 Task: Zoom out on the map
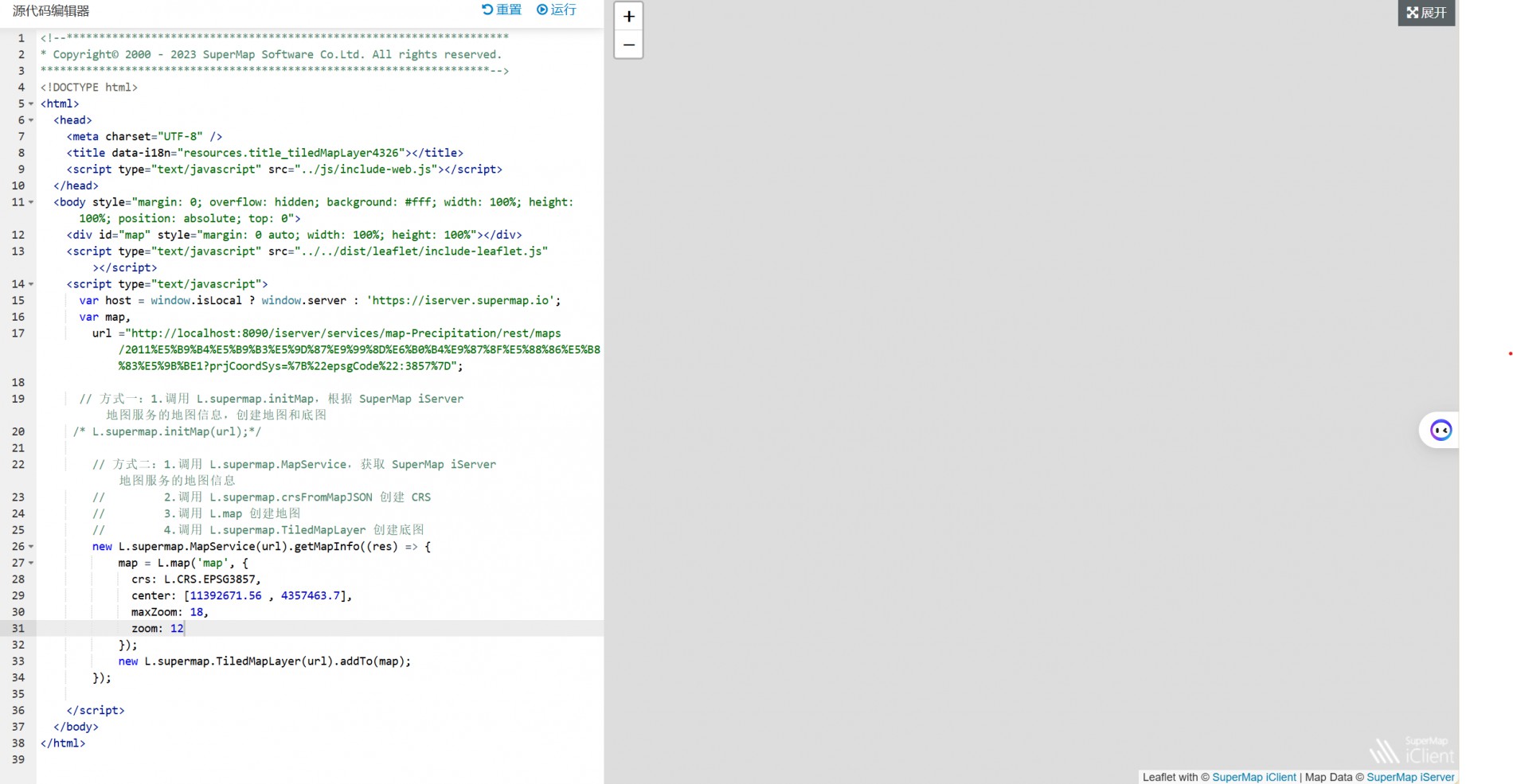628,45
